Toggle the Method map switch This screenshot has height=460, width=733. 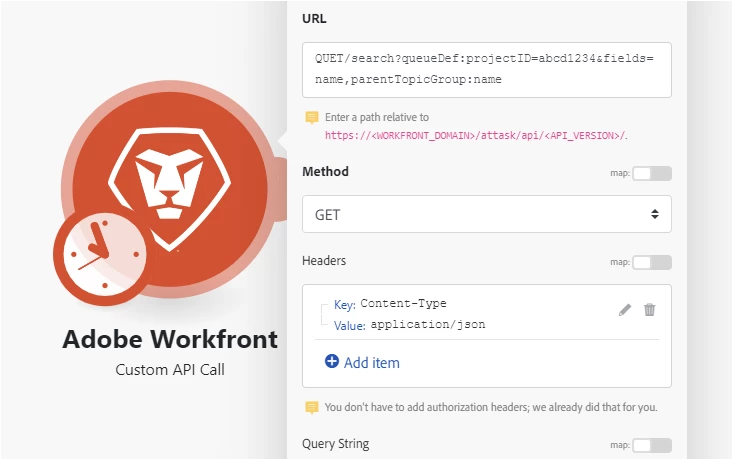pyautogui.click(x=652, y=173)
